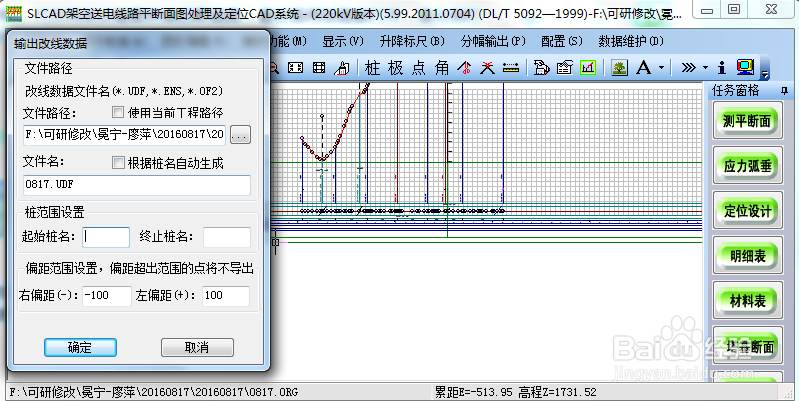Click the 左偏距(+) field with 100
Screen dimensions: 799x401
(226, 296)
